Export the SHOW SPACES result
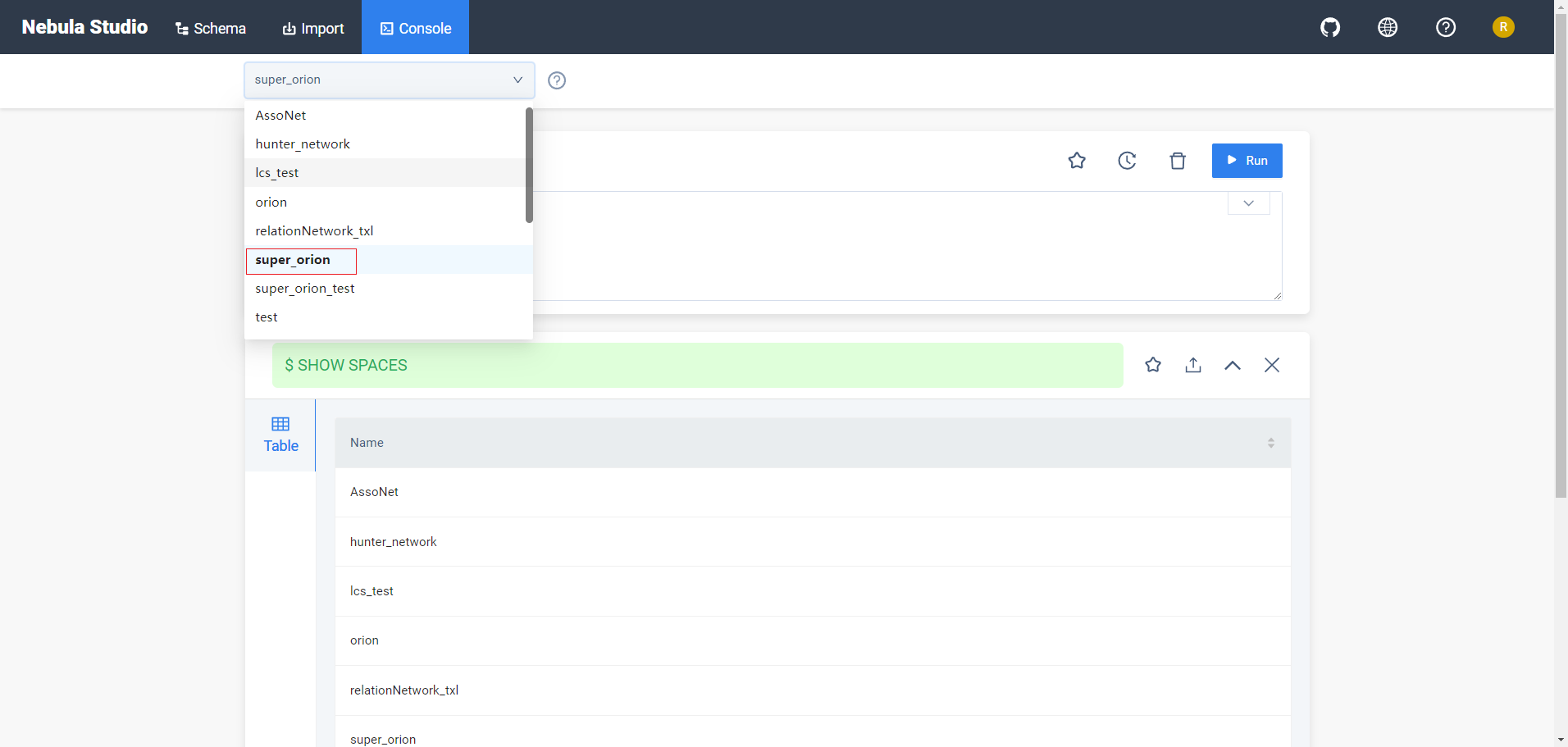 pos(1193,365)
